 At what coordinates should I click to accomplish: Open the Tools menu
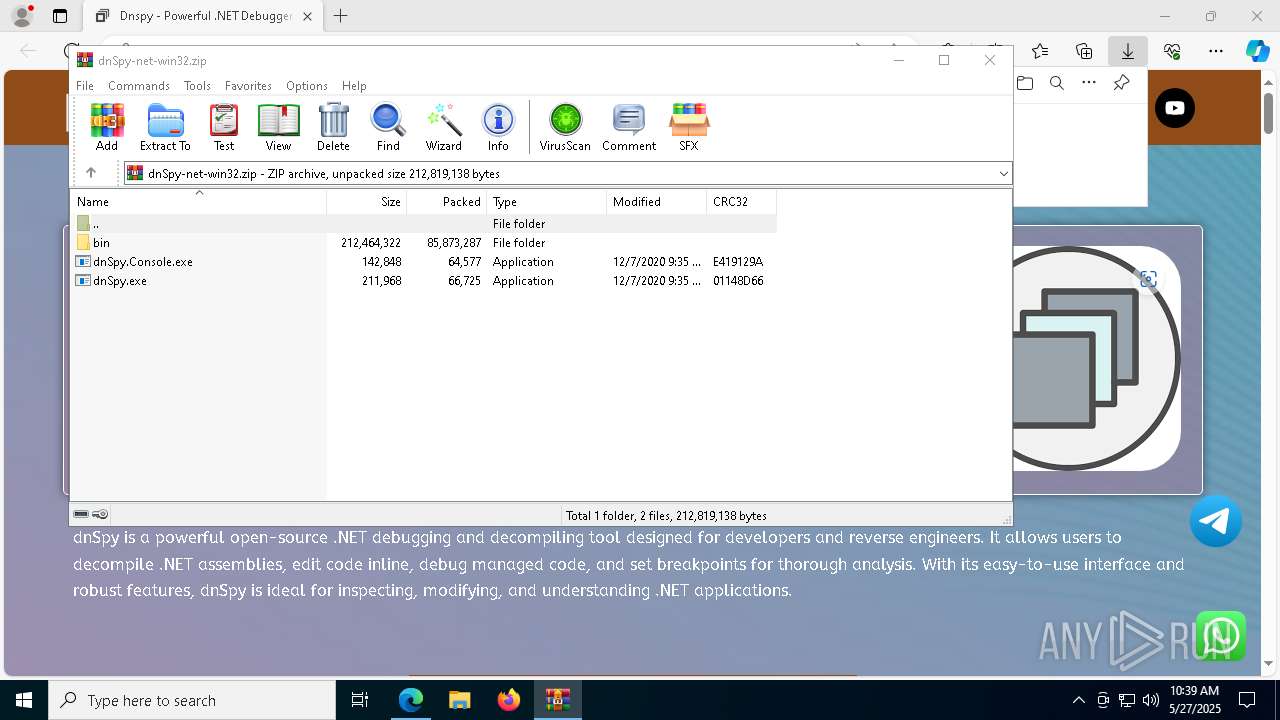click(x=197, y=86)
